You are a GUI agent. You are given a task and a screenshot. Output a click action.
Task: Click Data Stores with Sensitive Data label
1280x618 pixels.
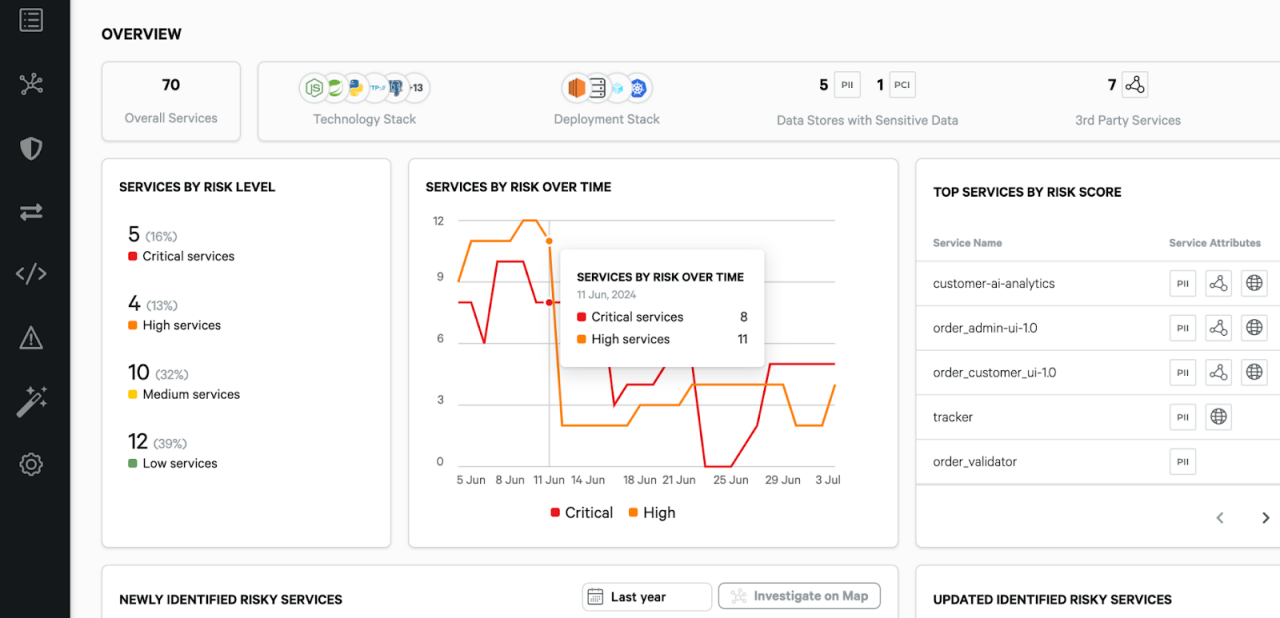867,120
